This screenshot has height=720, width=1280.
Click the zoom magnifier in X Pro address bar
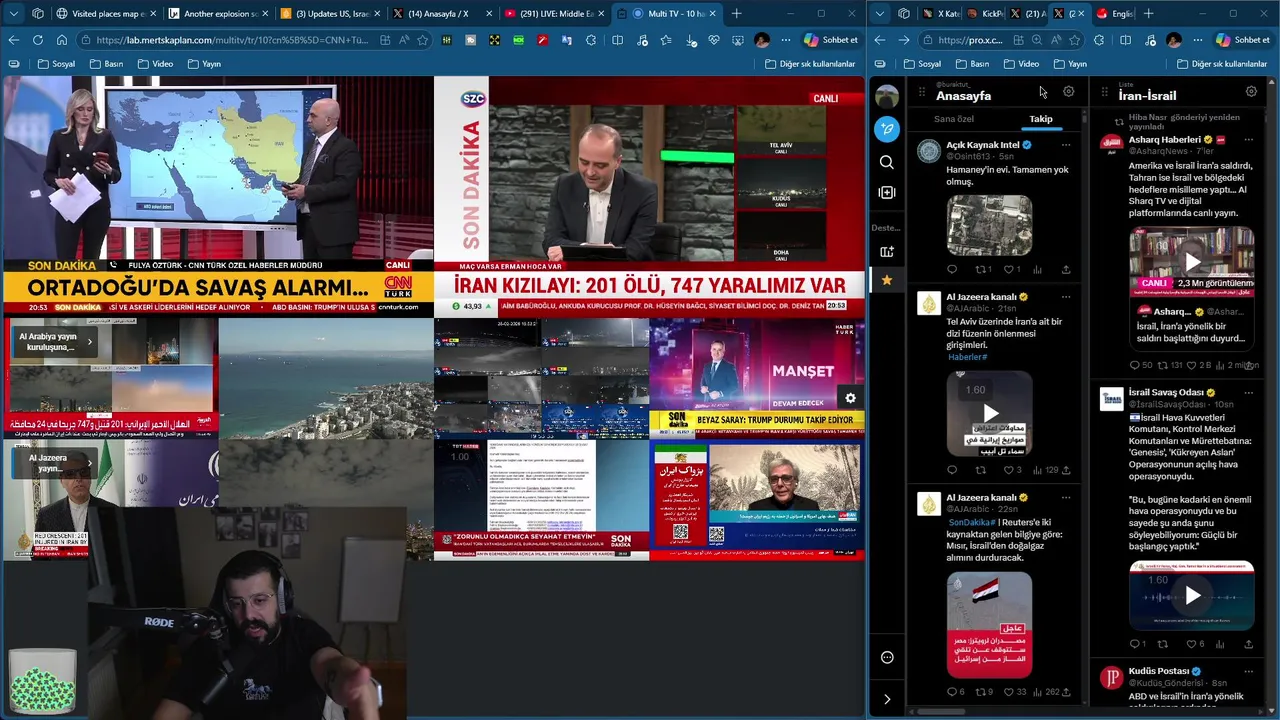[x=1036, y=40]
